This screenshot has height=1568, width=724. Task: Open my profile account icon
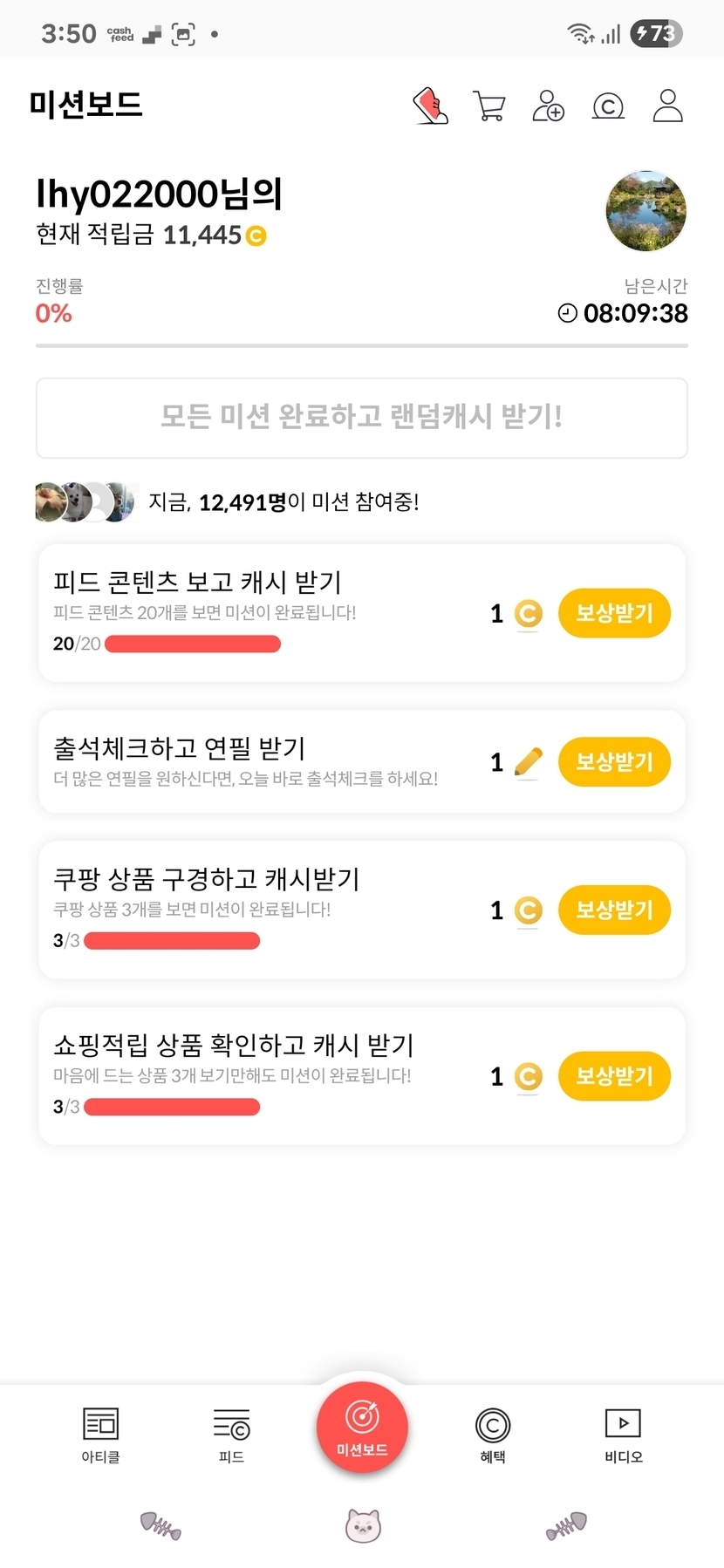tap(667, 106)
